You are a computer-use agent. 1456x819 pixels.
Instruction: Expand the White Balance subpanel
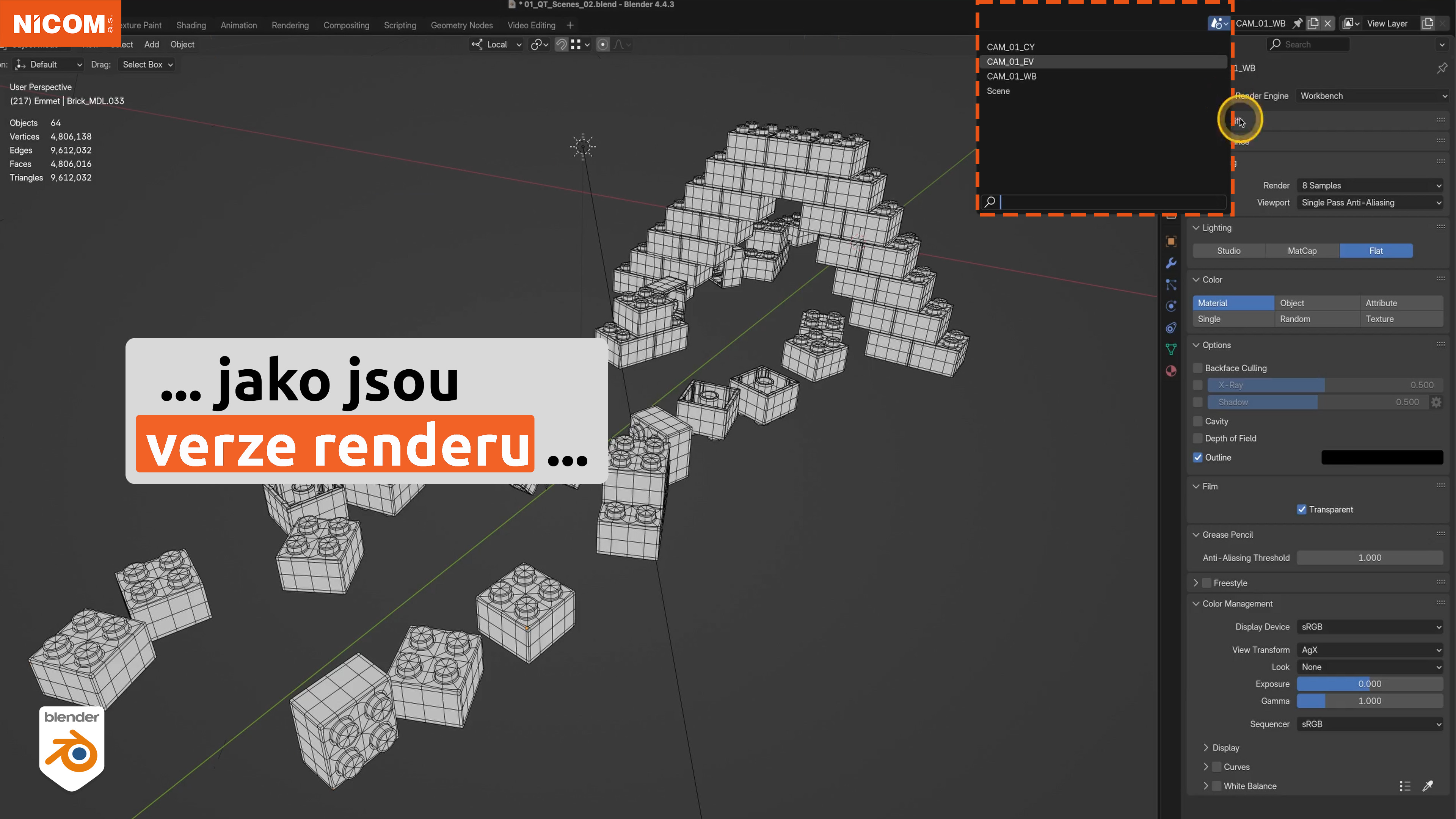(1206, 786)
